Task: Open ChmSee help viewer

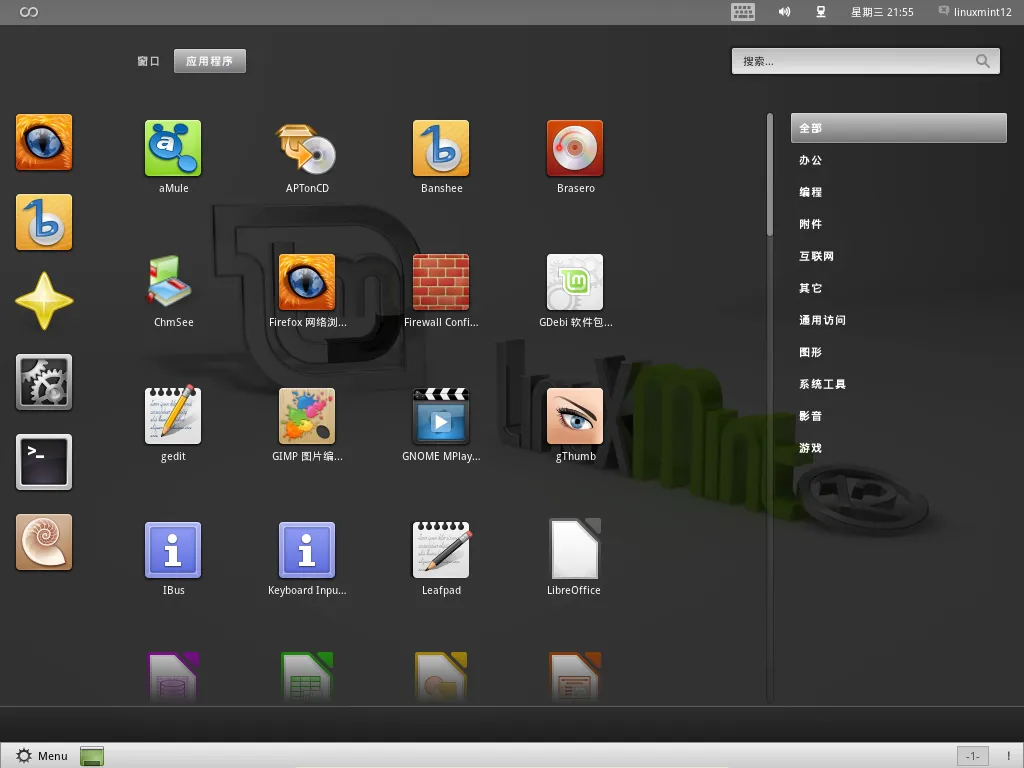Action: coord(173,283)
